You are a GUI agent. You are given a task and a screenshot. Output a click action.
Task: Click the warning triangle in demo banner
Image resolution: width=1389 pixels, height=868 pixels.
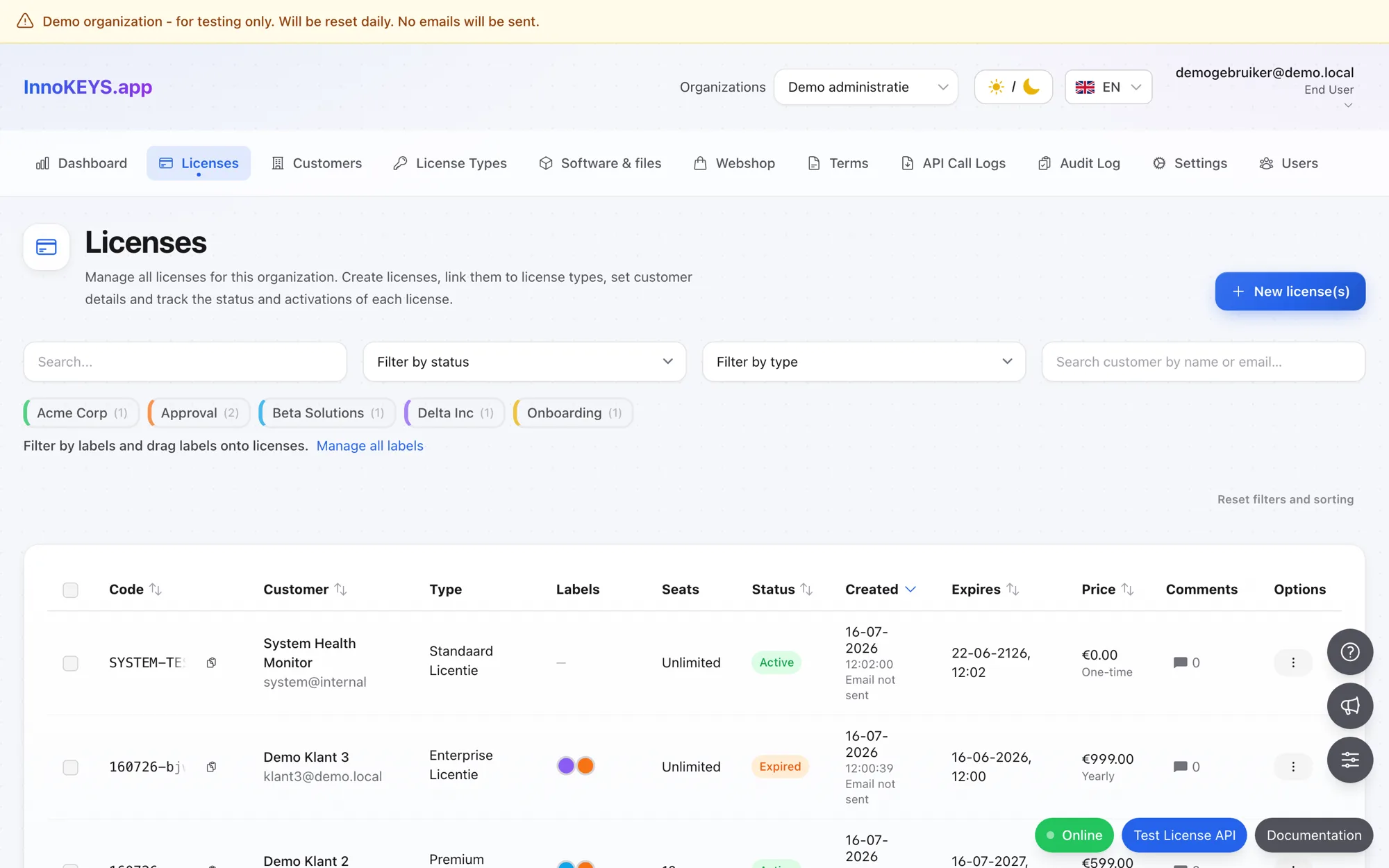[25, 21]
